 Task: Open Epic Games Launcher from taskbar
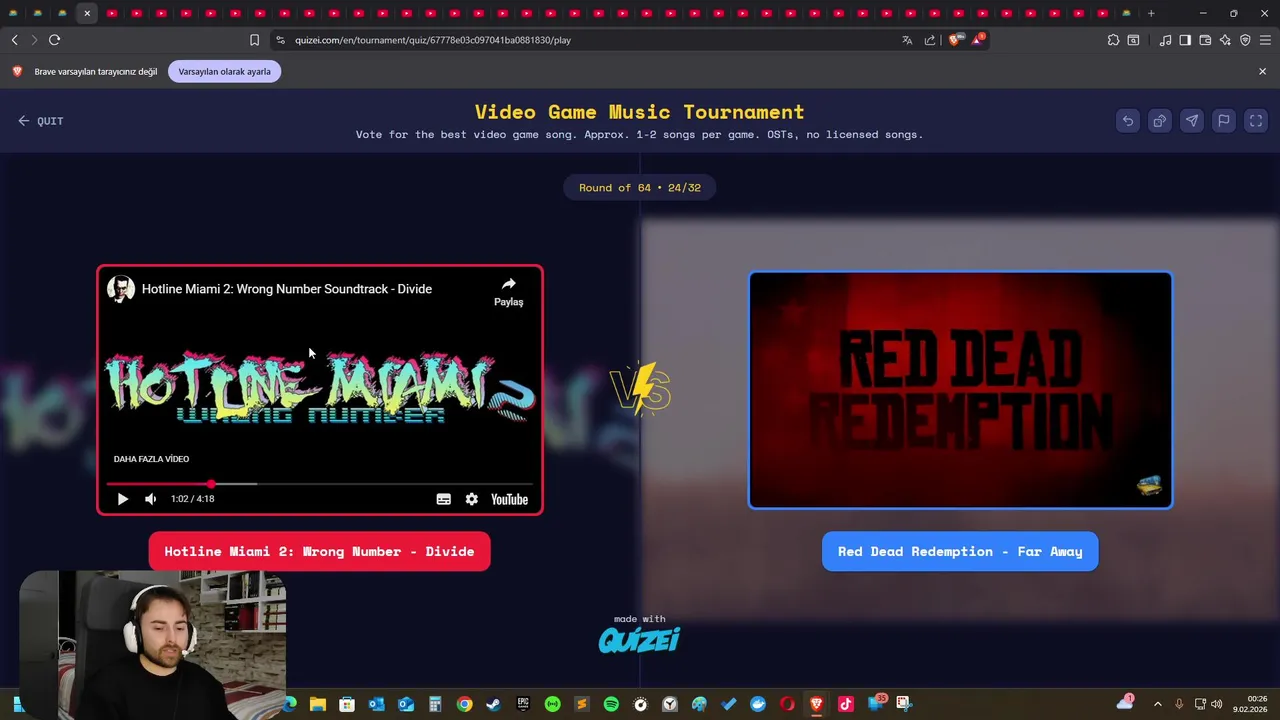523,704
